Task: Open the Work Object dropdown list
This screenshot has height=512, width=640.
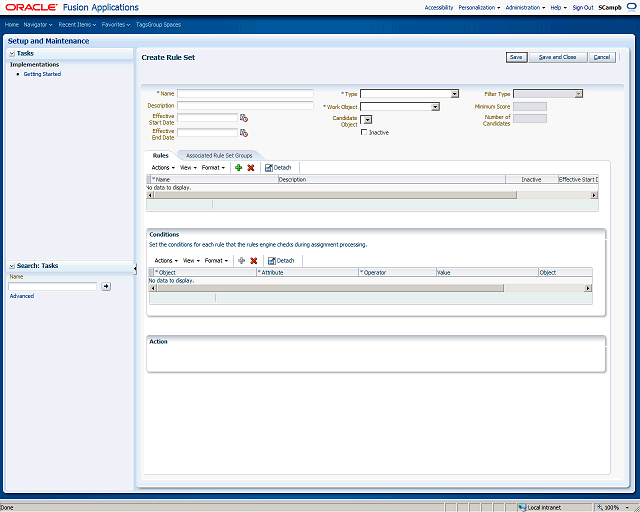Action: click(x=436, y=107)
